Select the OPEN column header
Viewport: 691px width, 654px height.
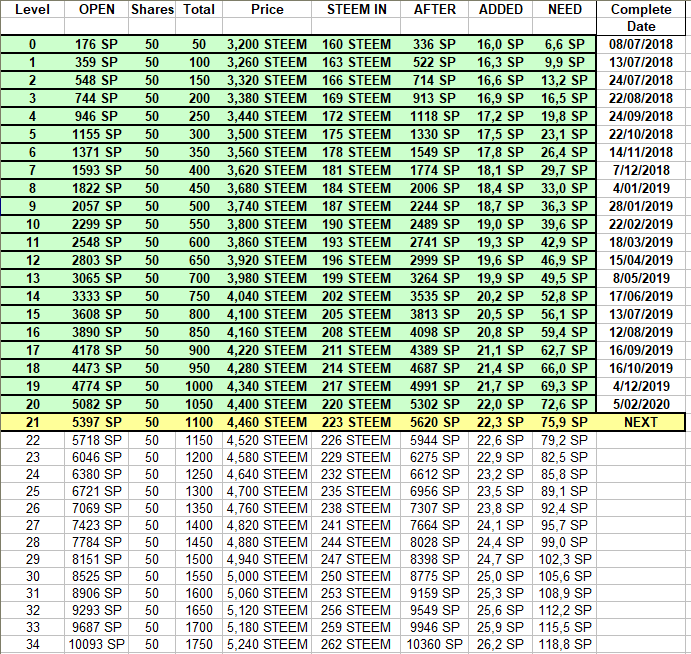[x=97, y=9]
